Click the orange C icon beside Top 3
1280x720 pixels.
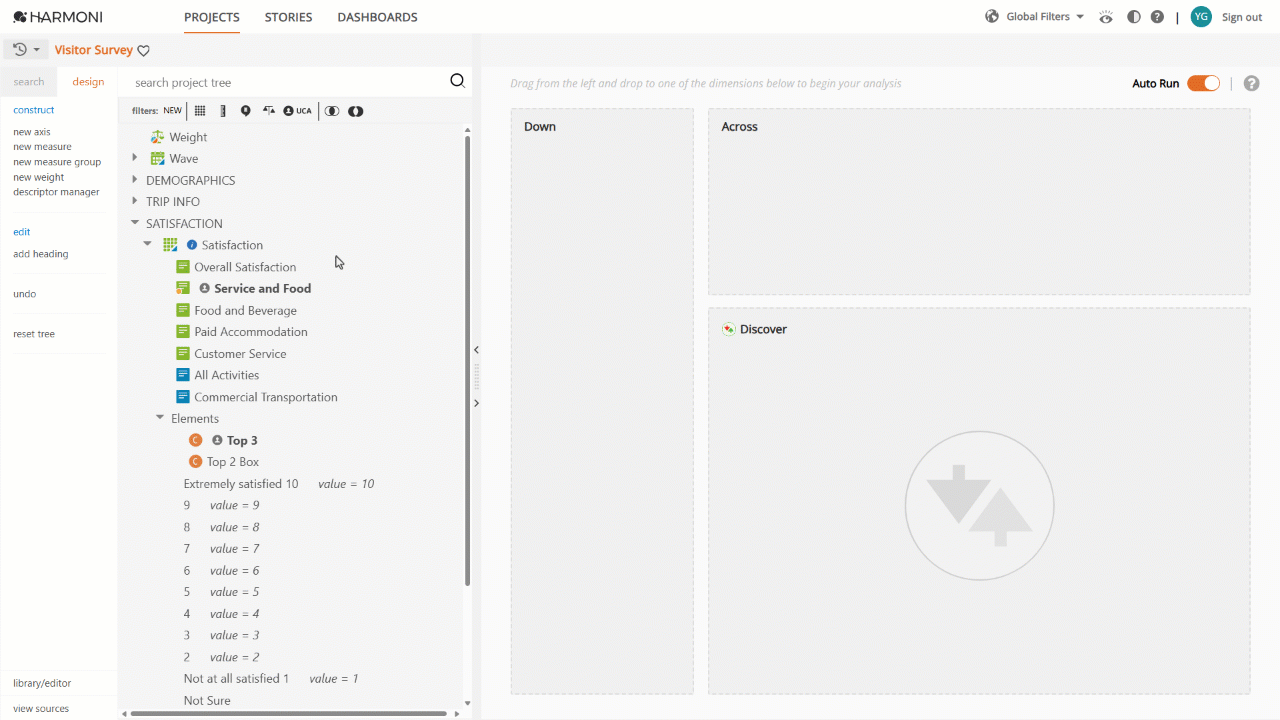[x=196, y=440]
